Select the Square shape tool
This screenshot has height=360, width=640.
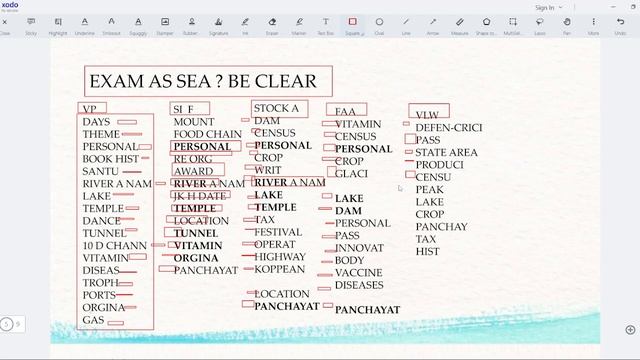(353, 25)
